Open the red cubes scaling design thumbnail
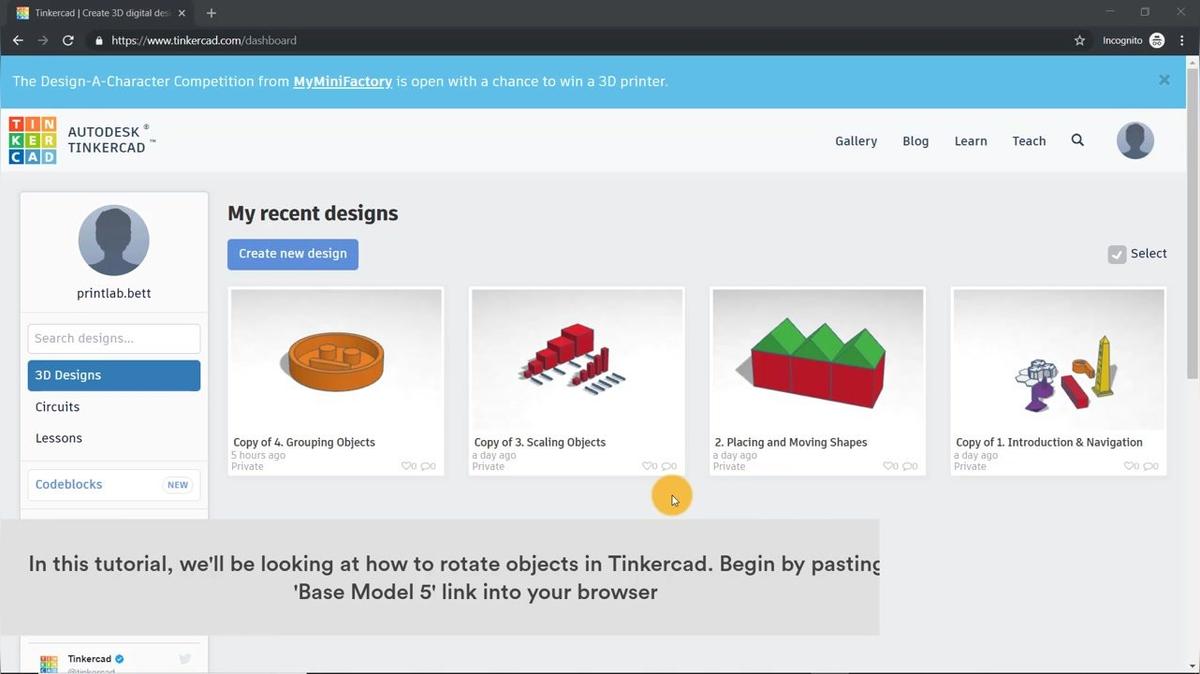Viewport: 1200px width, 674px height. 577,360
